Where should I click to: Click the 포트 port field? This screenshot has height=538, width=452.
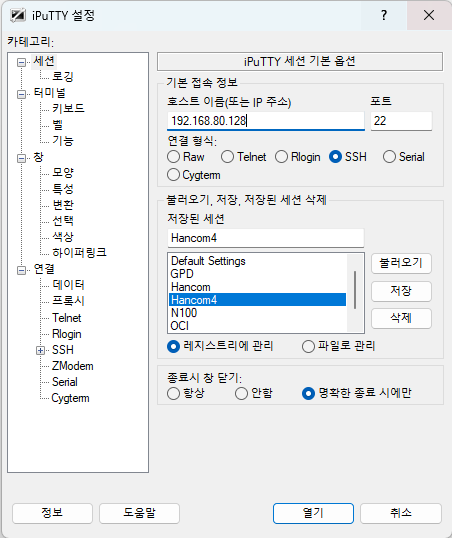tap(401, 121)
